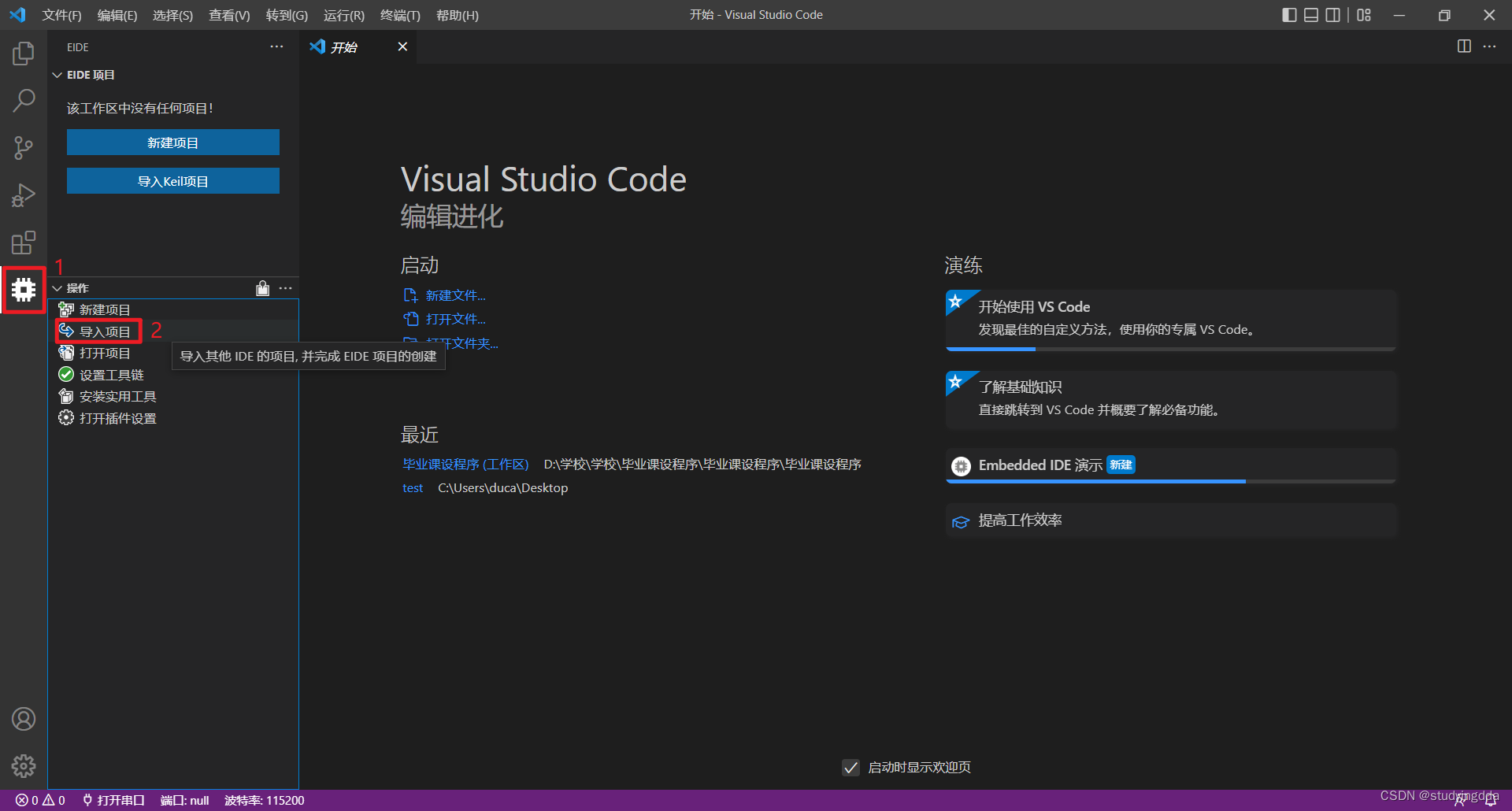Open the 编辑(E) menu
Image resolution: width=1512 pixels, height=811 pixels.
[117, 15]
